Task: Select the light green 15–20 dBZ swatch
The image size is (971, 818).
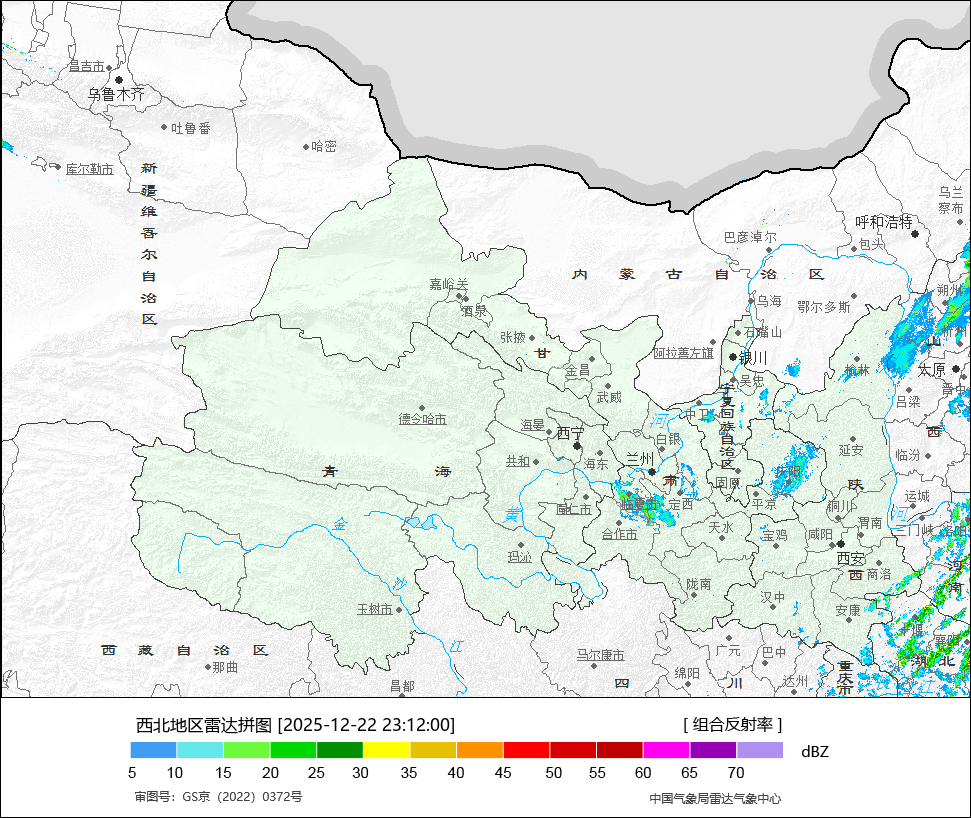Action: pyautogui.click(x=246, y=750)
